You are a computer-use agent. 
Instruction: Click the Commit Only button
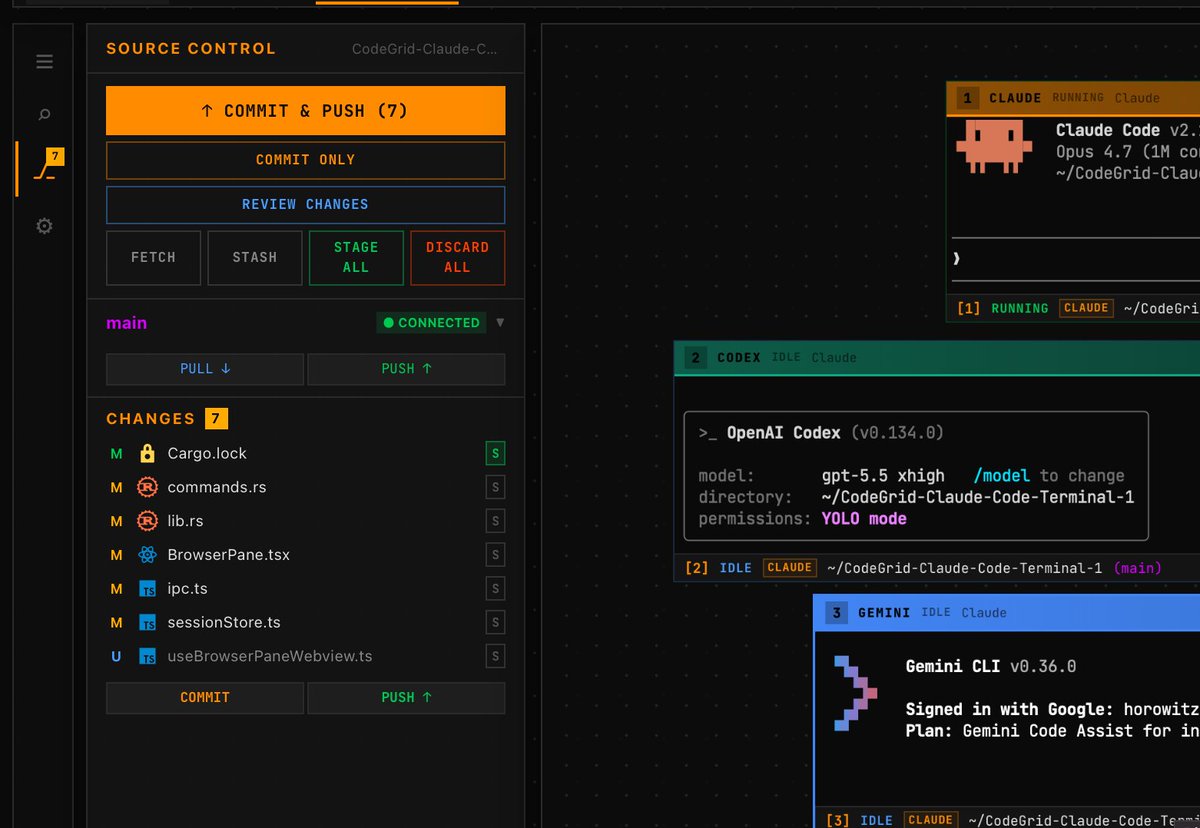[305, 160]
